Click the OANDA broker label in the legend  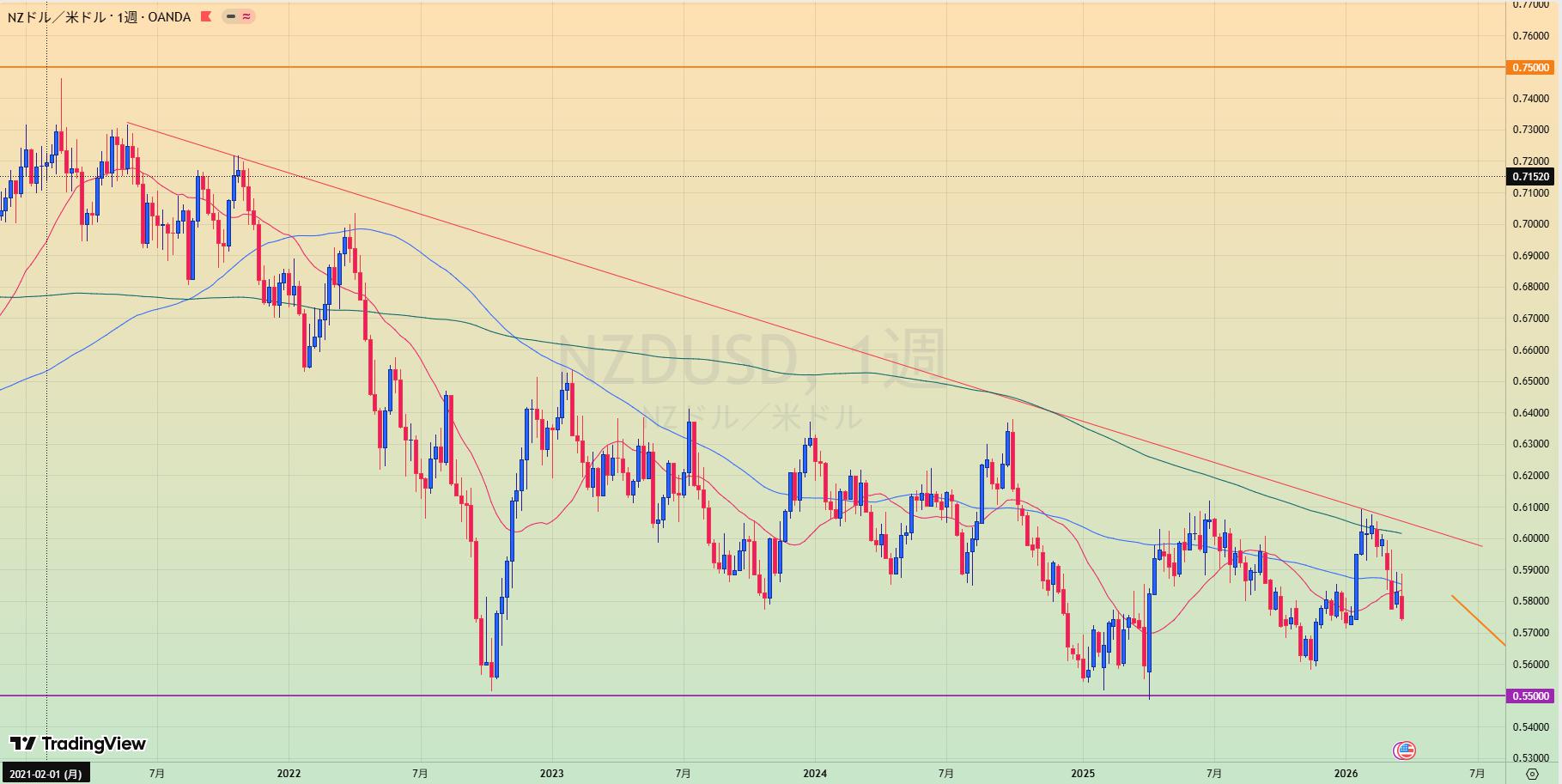[x=169, y=16]
